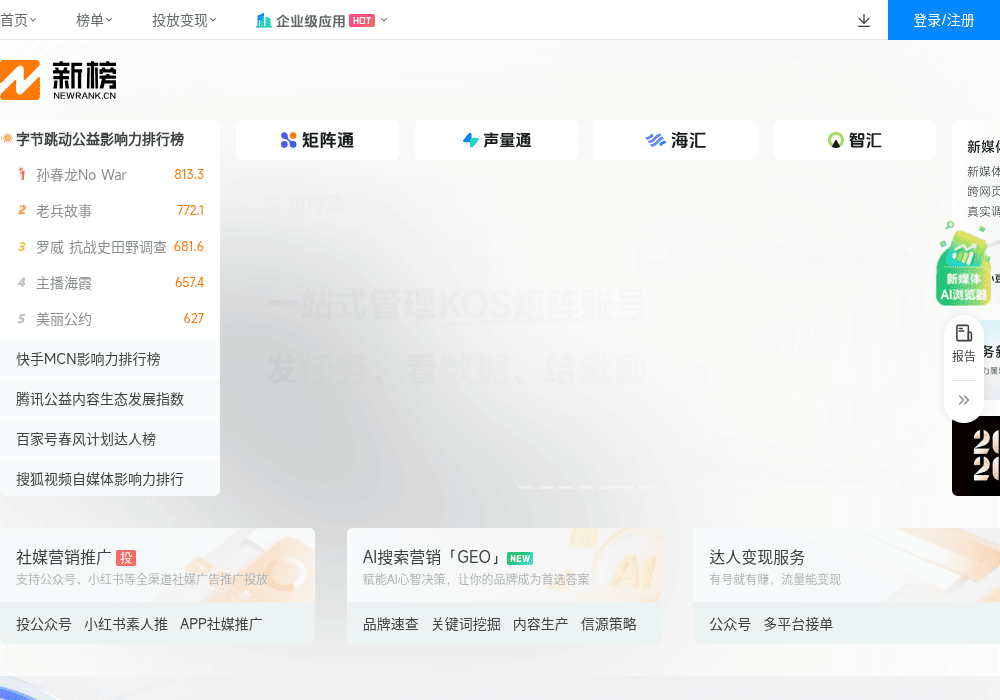Click the 内容生产 link
Screen dimensions: 1000x700
pos(541,624)
